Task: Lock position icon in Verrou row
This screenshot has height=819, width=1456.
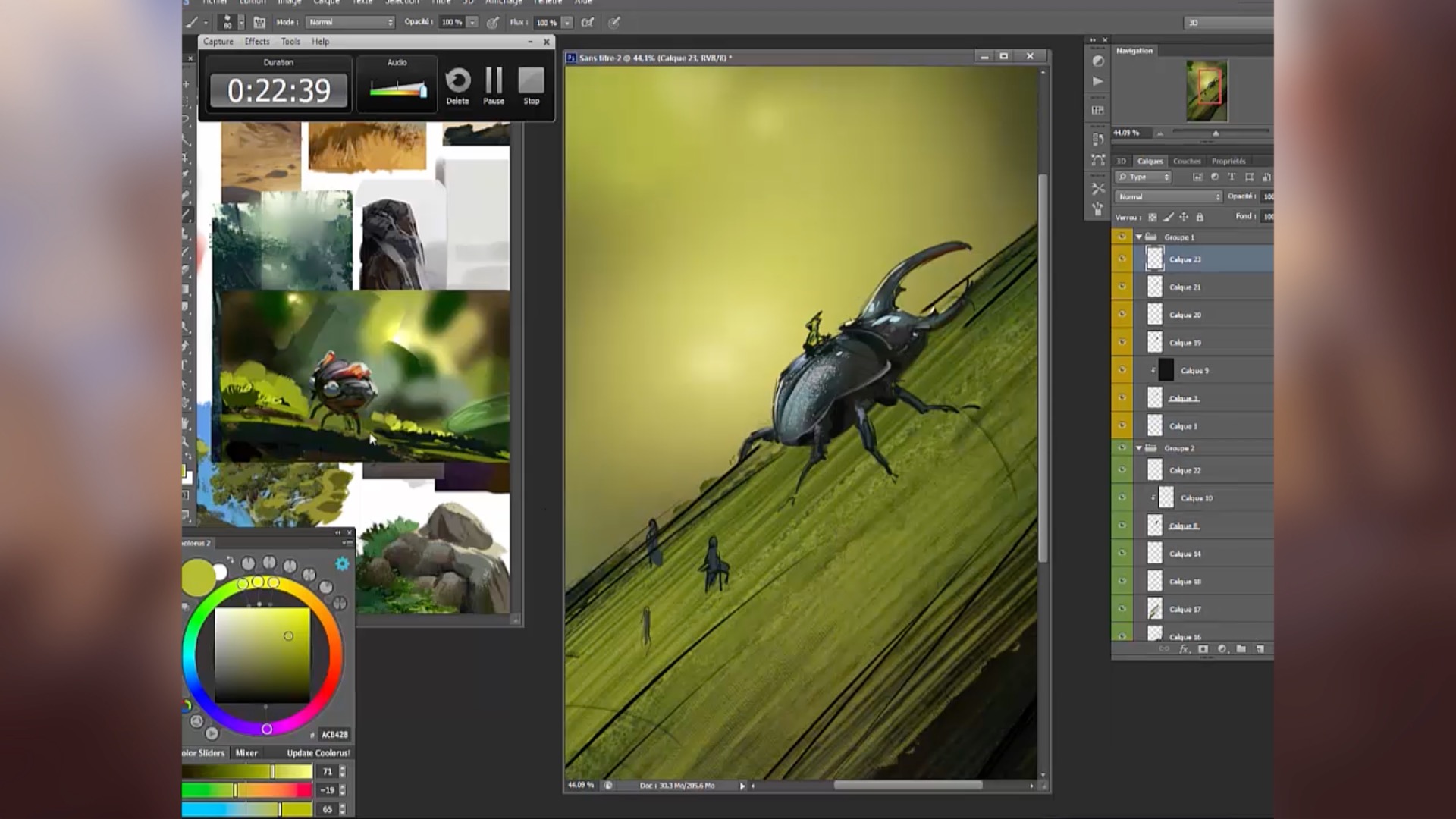Action: pos(1184,217)
